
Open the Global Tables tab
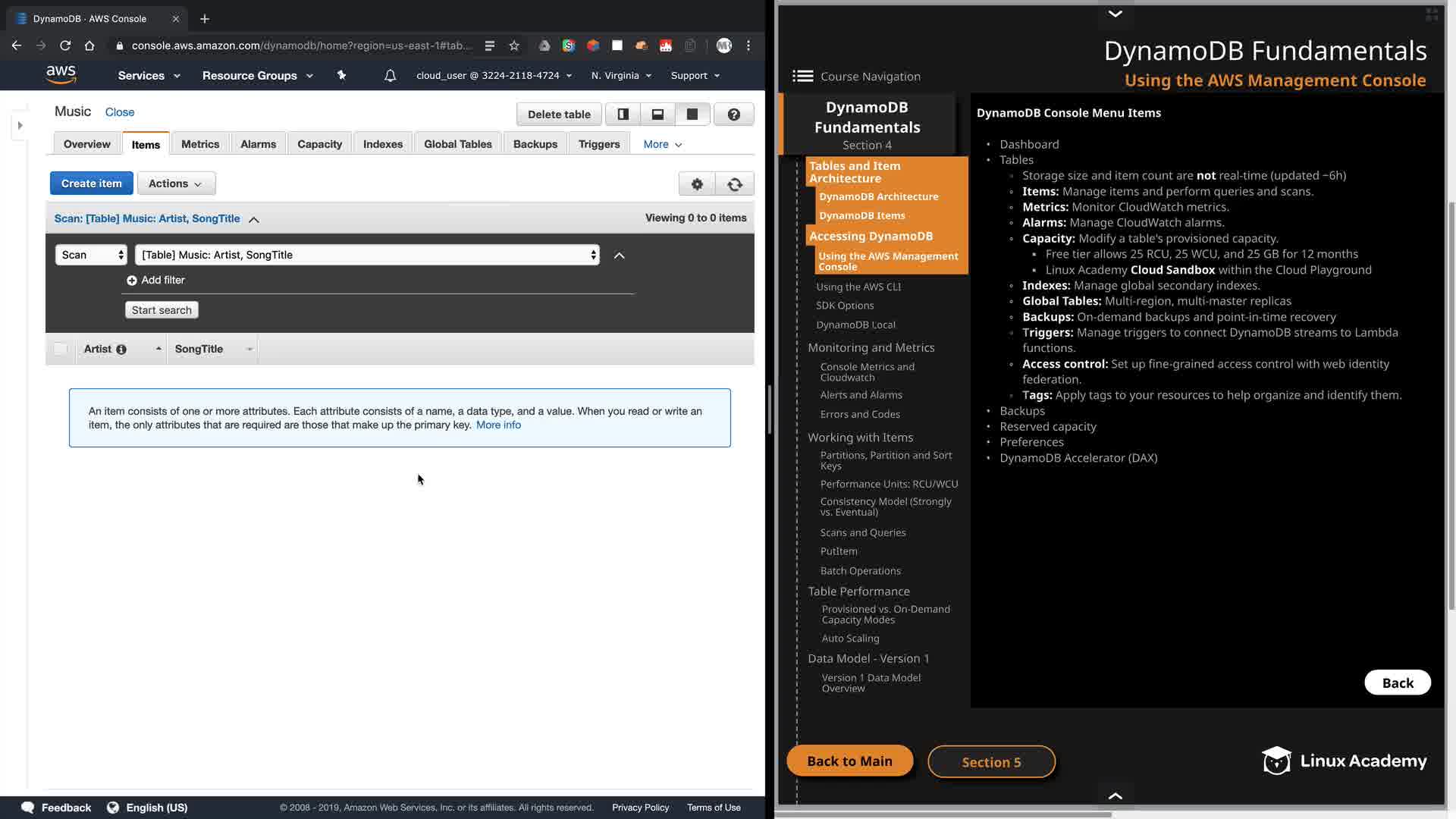tap(457, 144)
